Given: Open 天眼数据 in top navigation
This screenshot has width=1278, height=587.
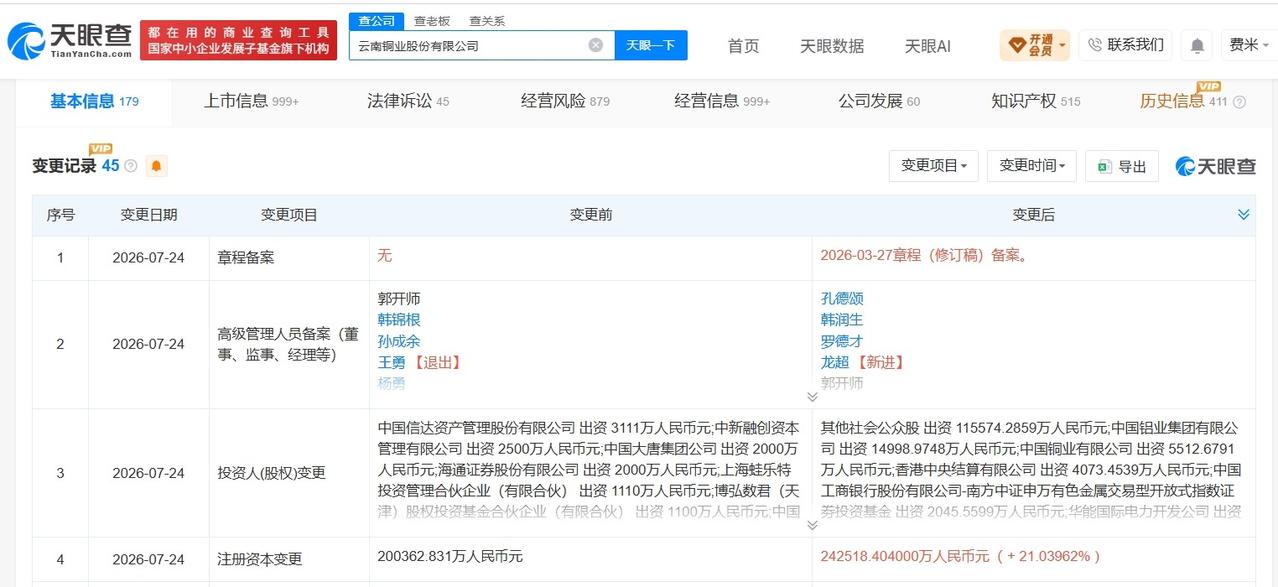Looking at the screenshot, I should (832, 46).
